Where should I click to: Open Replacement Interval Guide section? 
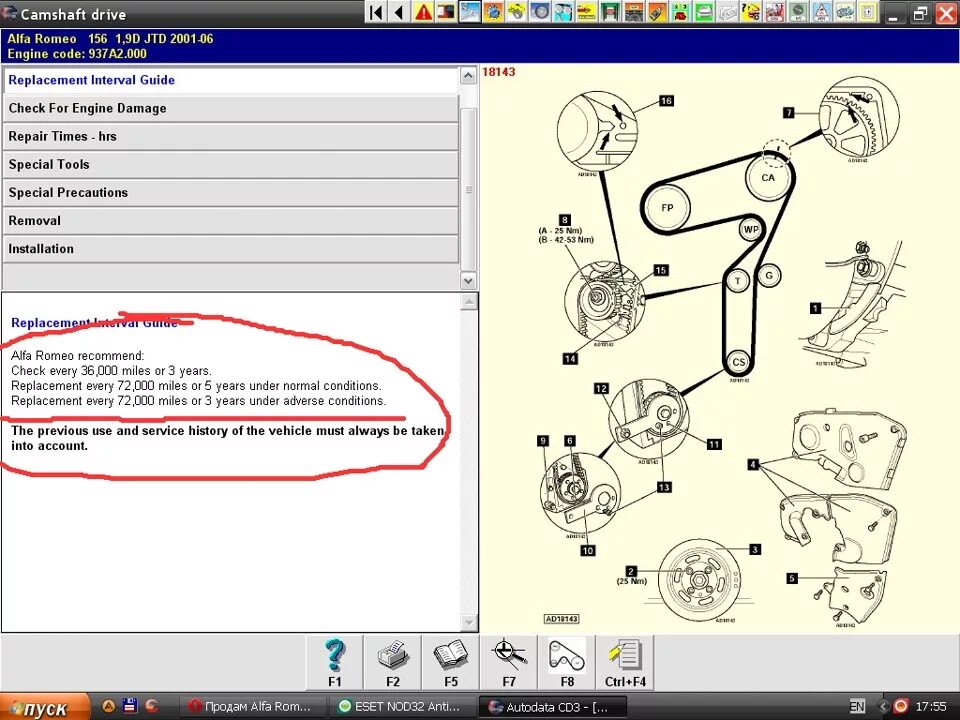click(x=231, y=80)
